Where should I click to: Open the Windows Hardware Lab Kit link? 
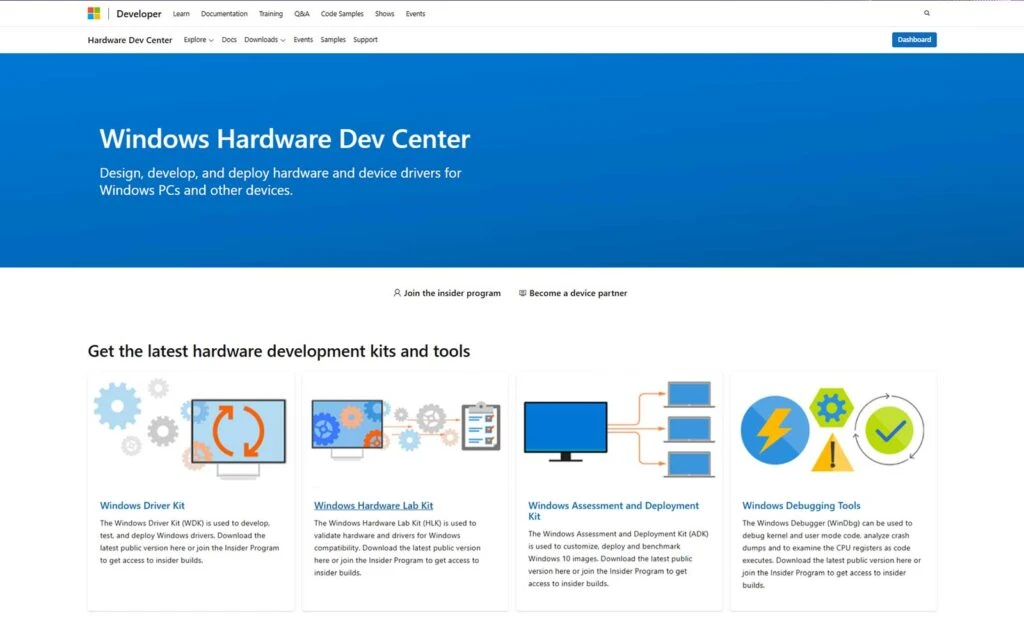point(373,505)
